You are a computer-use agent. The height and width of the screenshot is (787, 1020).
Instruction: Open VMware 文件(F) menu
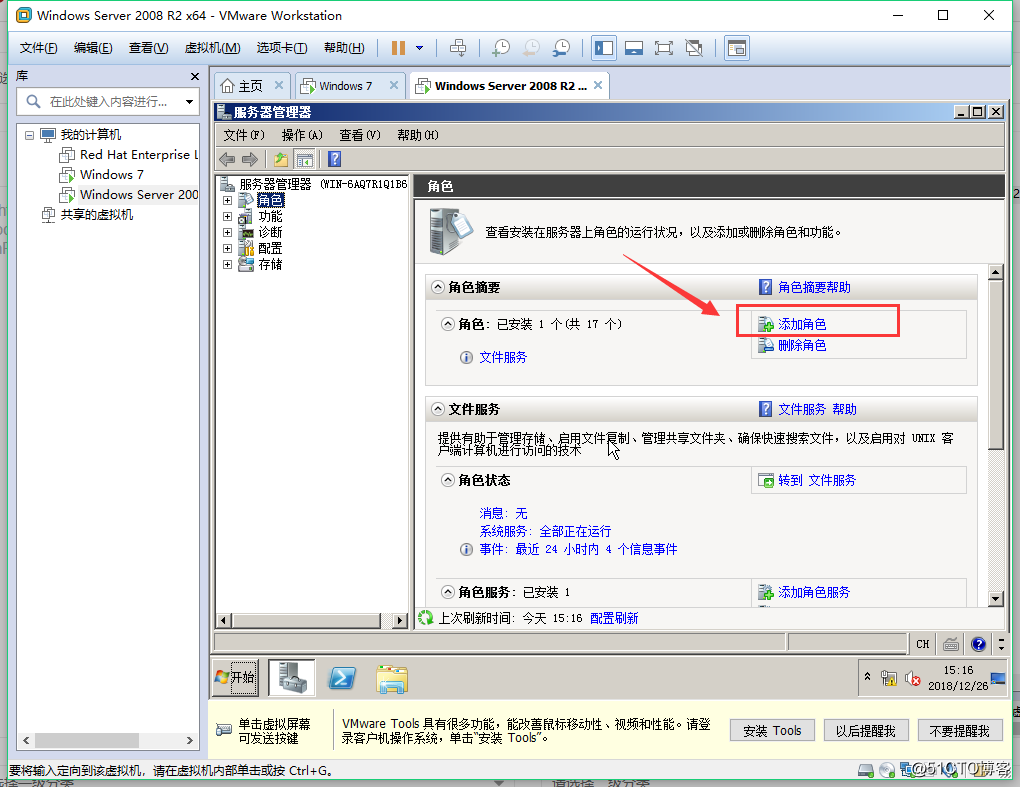[x=38, y=48]
